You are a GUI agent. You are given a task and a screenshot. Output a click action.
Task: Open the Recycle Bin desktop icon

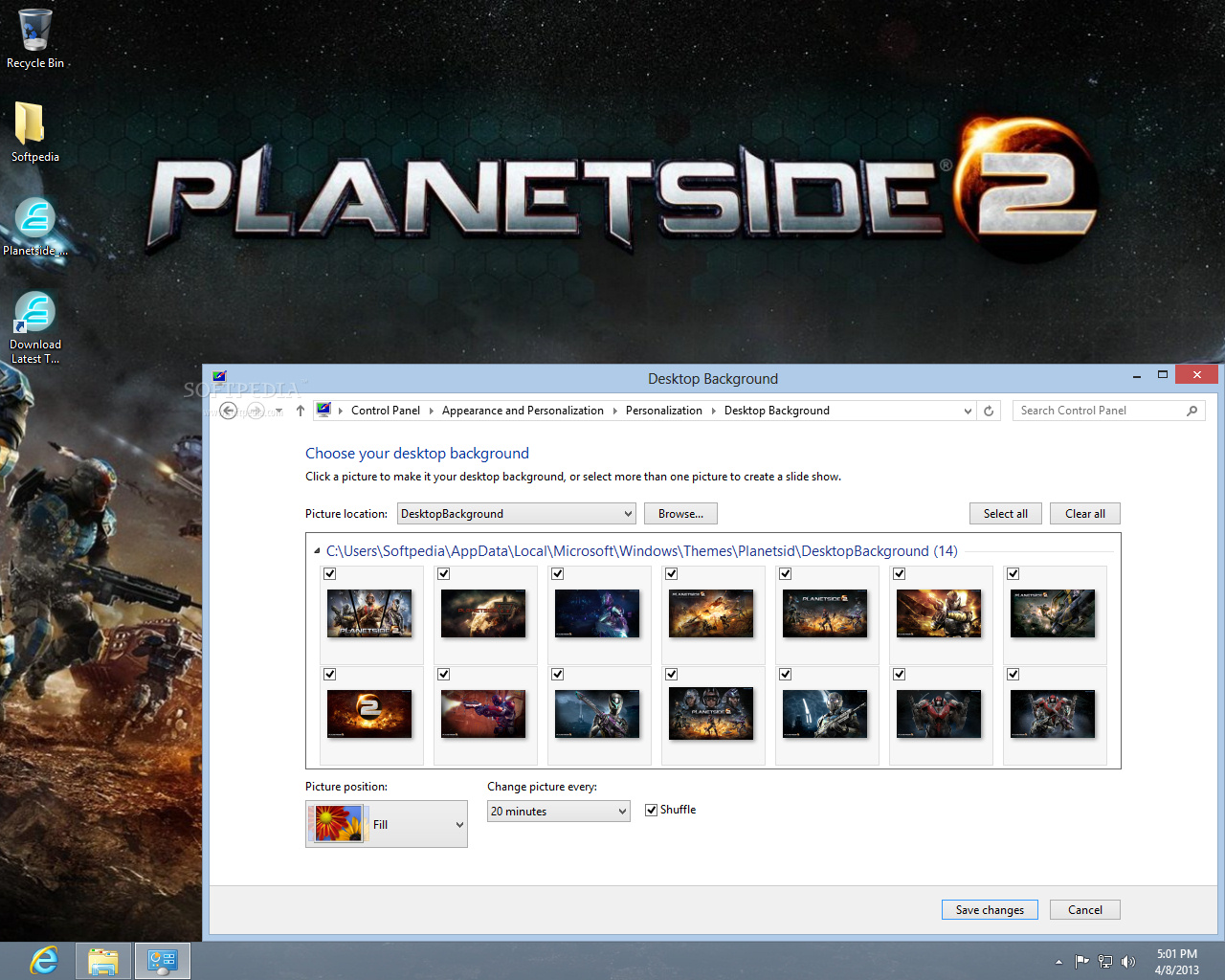pyautogui.click(x=35, y=38)
